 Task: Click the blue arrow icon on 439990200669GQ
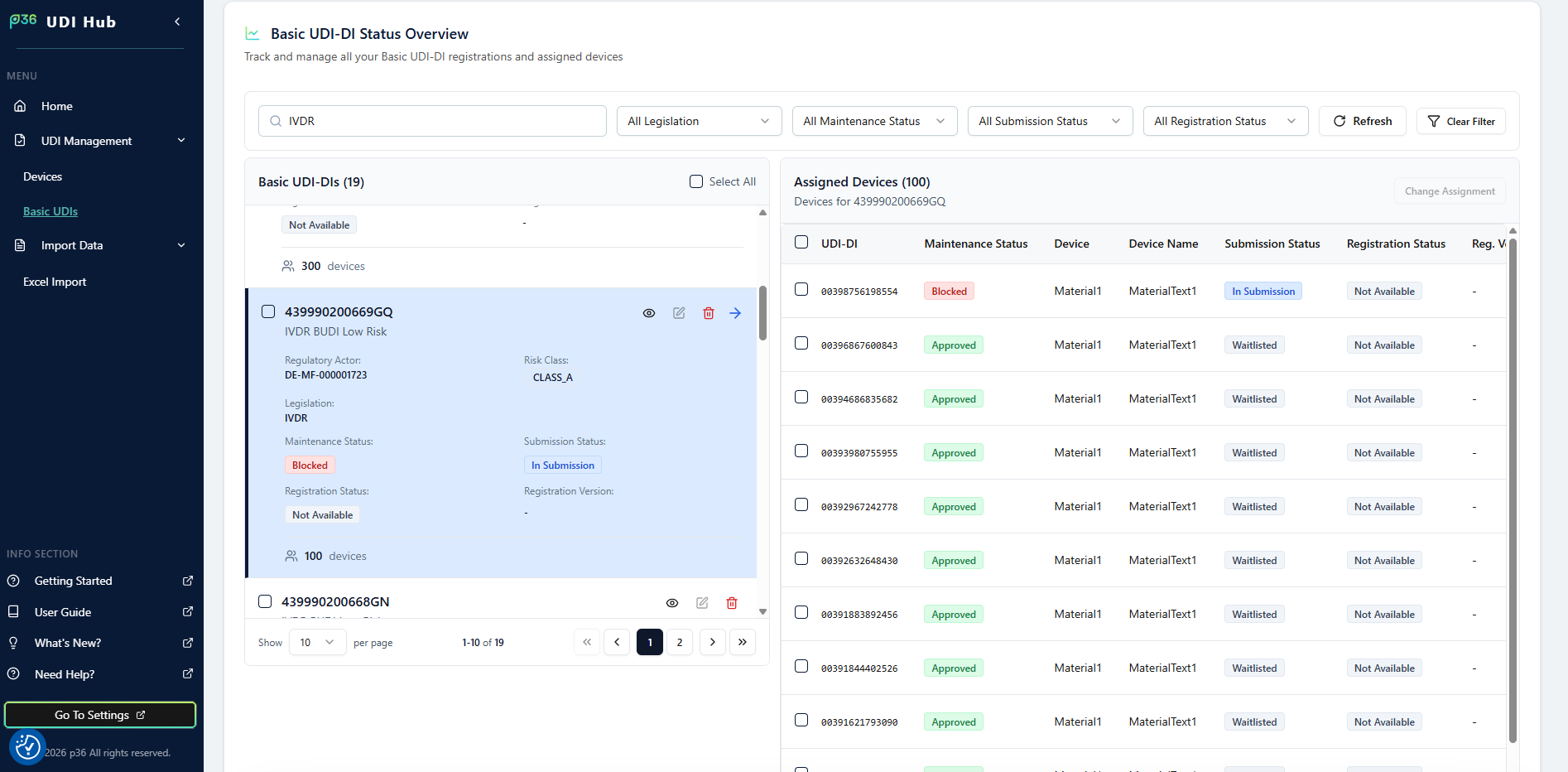click(735, 313)
